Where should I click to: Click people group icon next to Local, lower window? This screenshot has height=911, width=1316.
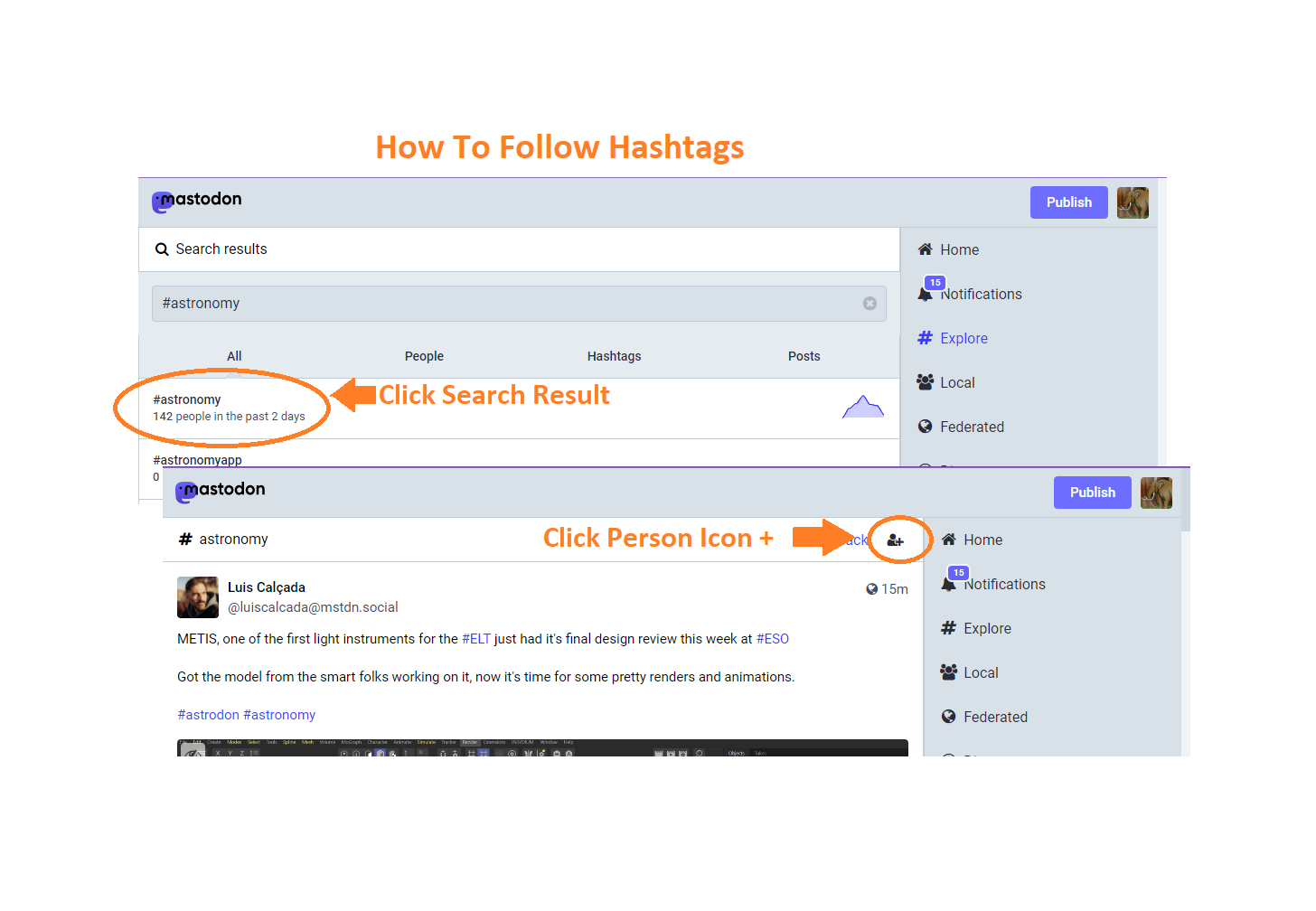coord(948,672)
